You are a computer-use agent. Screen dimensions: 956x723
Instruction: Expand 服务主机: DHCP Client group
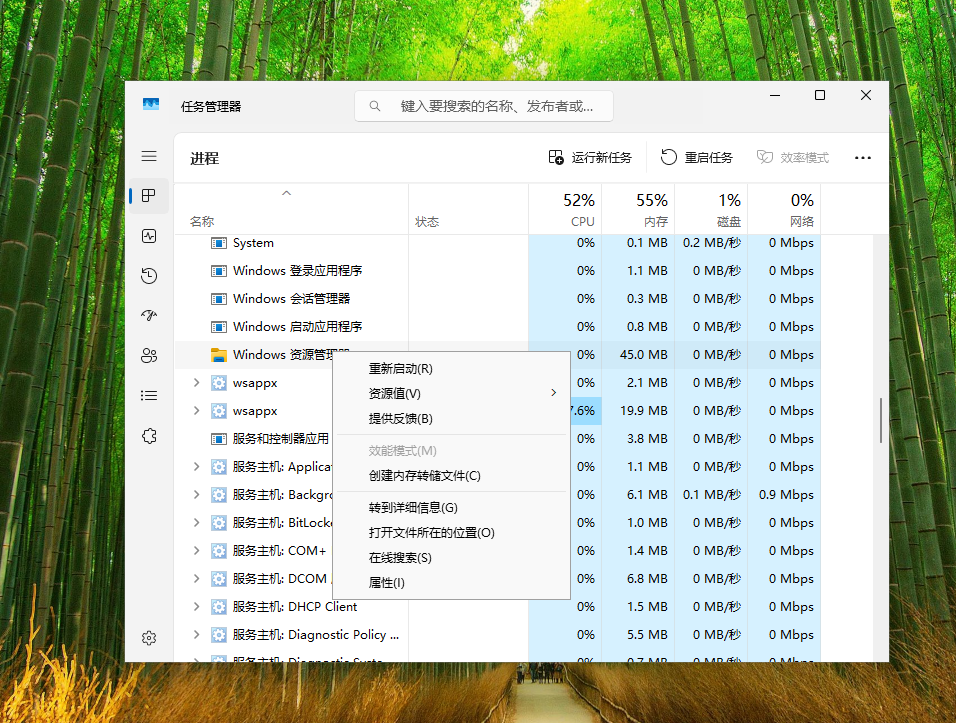[x=196, y=607]
